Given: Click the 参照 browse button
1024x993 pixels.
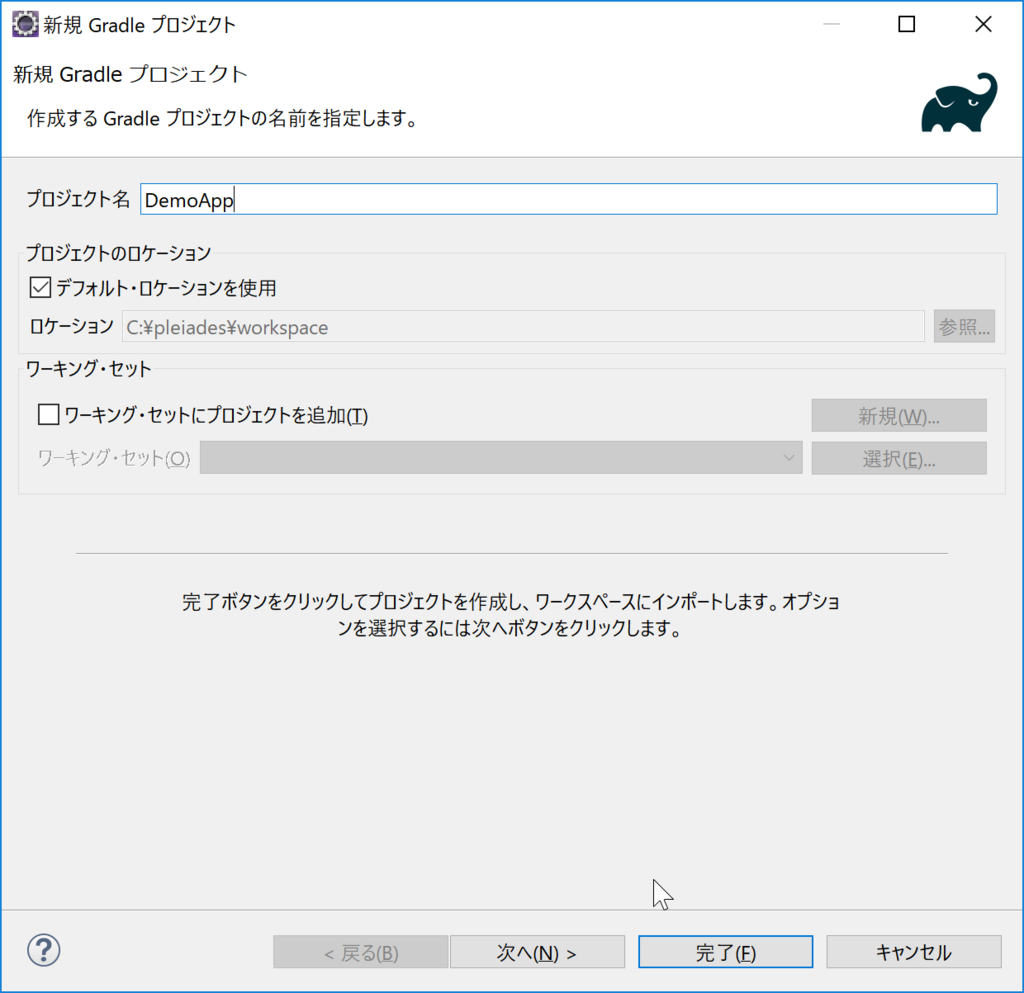Looking at the screenshot, I should (x=963, y=325).
